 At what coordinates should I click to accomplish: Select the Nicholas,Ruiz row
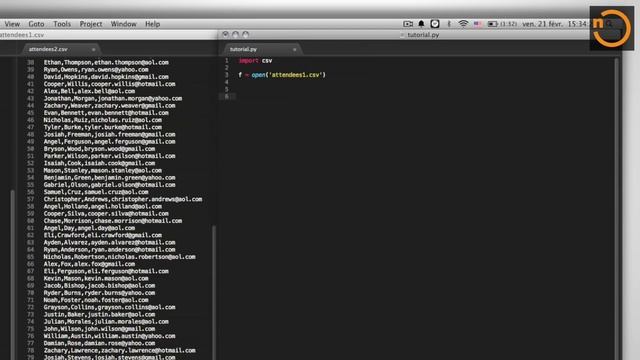tap(103, 120)
